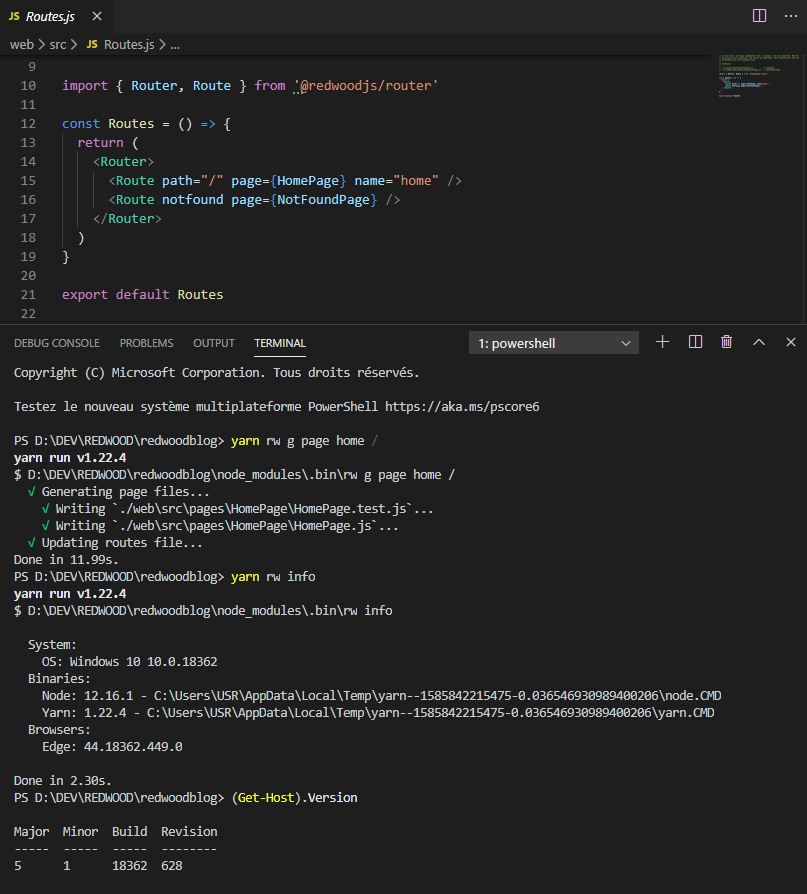Switch to the PROBLEMS tab
The image size is (807, 894).
click(146, 342)
